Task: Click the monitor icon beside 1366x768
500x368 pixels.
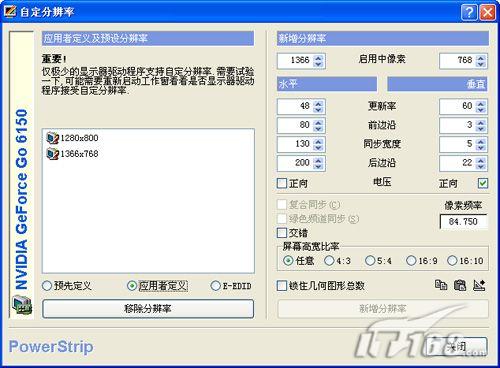Action: [53, 154]
